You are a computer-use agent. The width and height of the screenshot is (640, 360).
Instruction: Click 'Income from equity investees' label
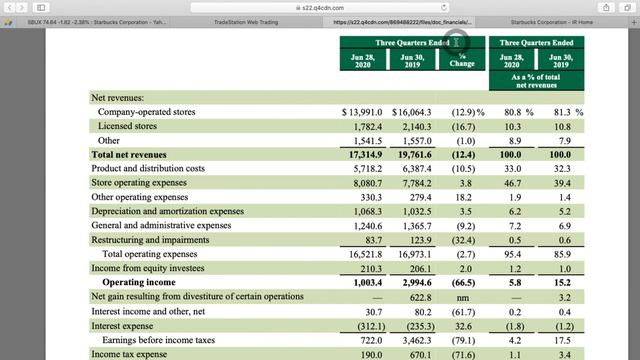(x=148, y=268)
